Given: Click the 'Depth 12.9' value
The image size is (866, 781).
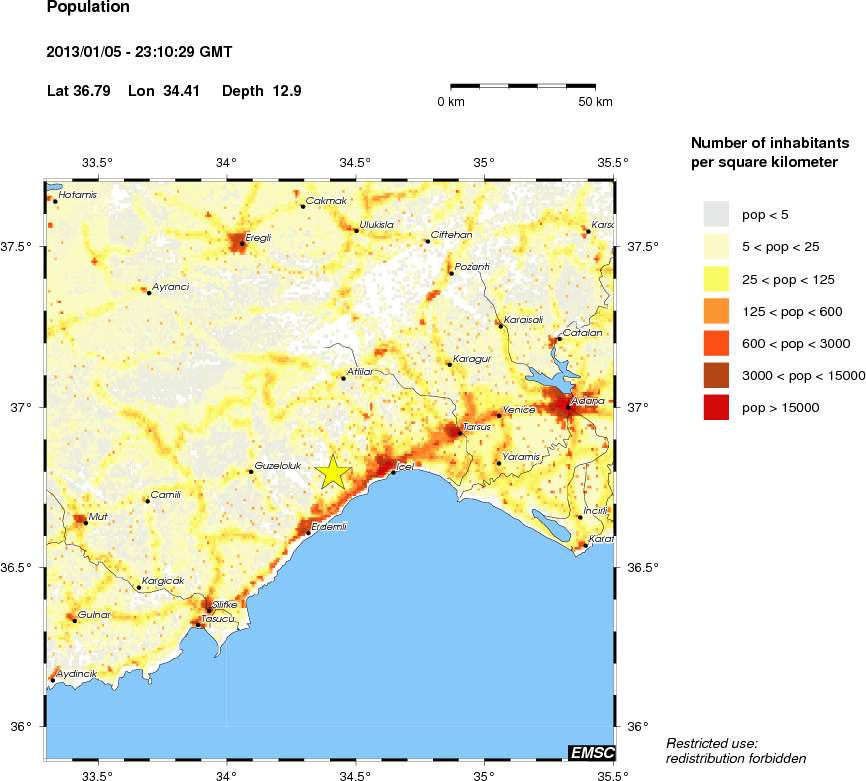Looking at the screenshot, I should pos(261,91).
